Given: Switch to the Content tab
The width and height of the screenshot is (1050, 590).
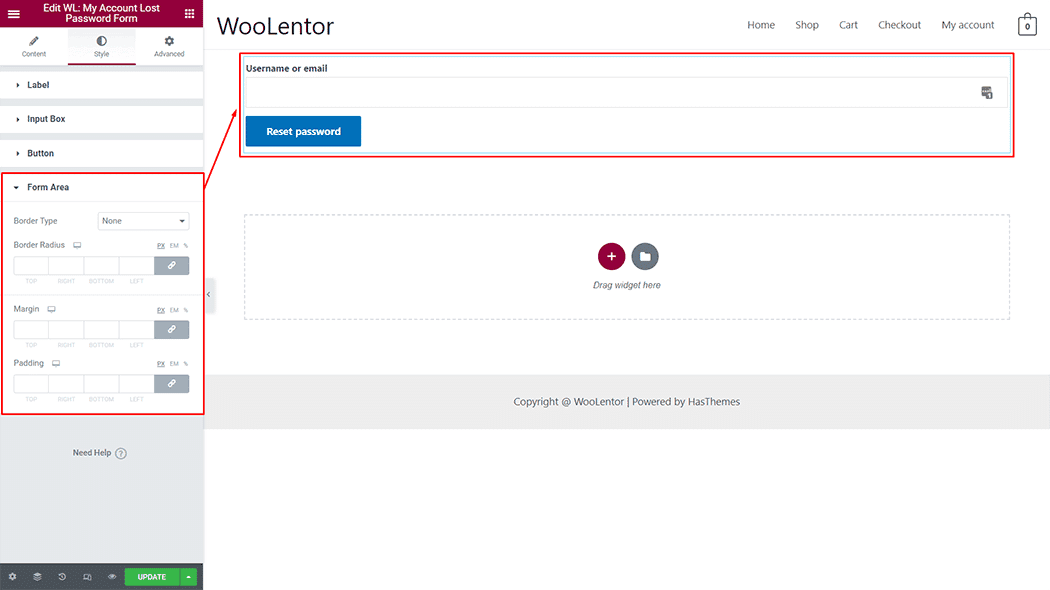Looking at the screenshot, I should click(34, 46).
